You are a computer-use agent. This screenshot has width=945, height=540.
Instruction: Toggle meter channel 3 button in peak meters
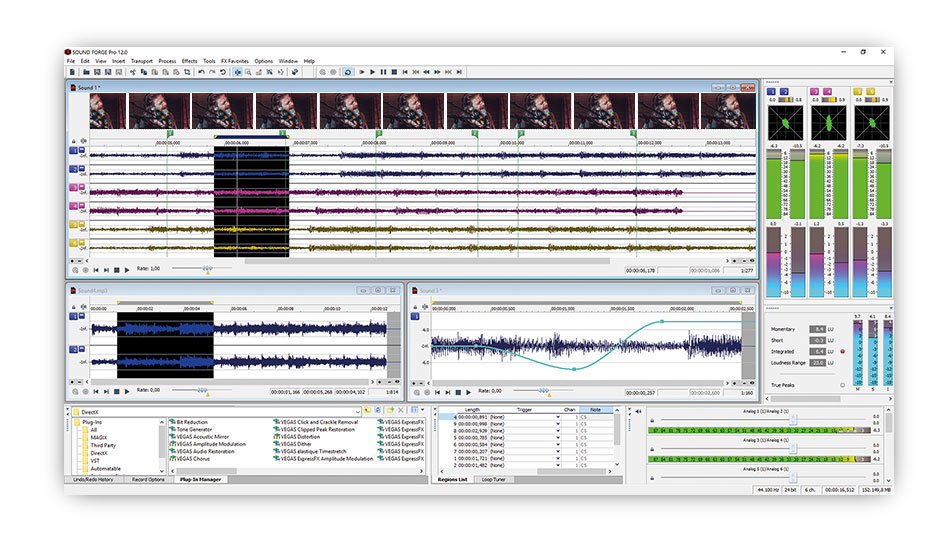pos(815,92)
